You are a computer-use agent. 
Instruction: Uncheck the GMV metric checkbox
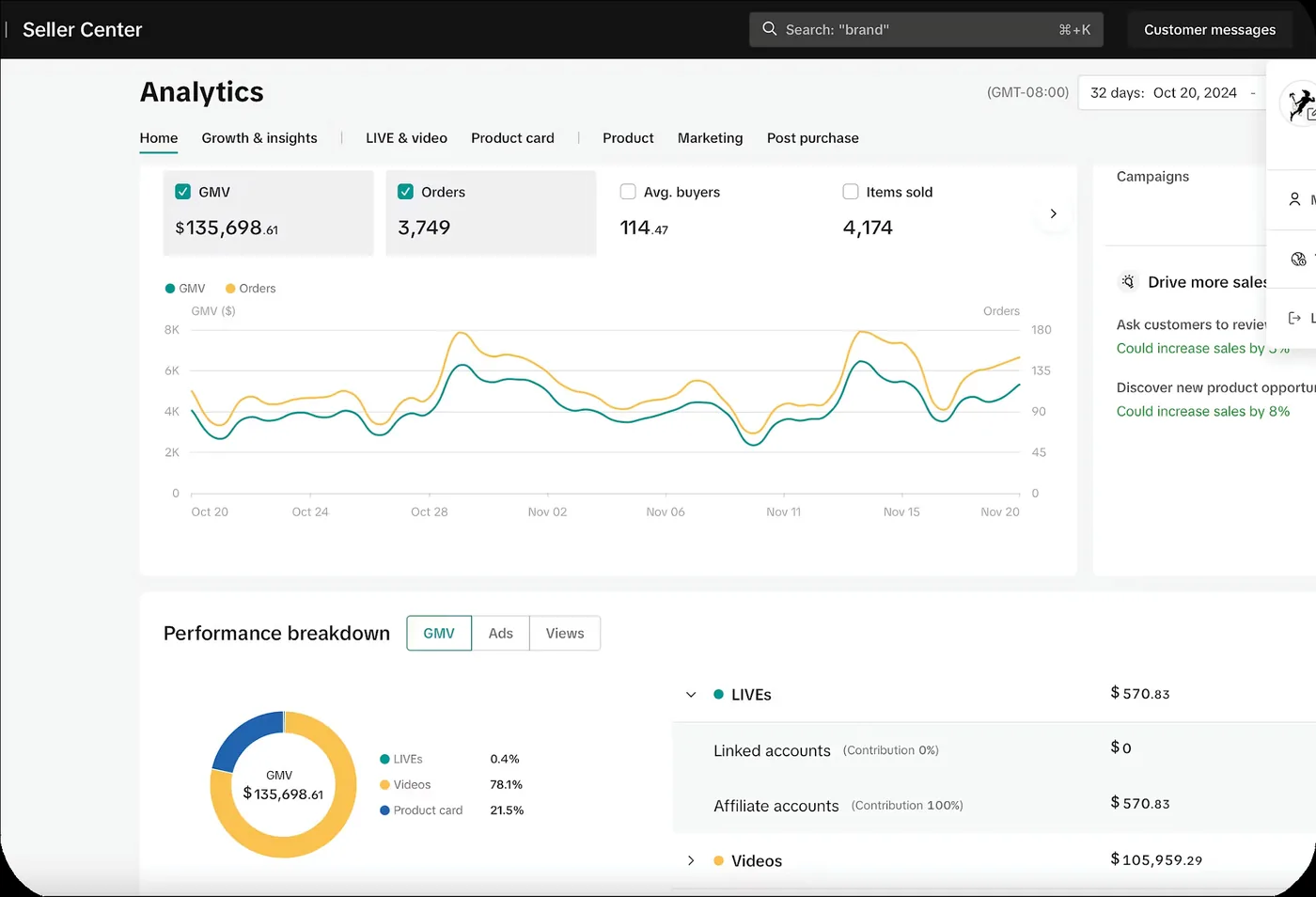(183, 192)
